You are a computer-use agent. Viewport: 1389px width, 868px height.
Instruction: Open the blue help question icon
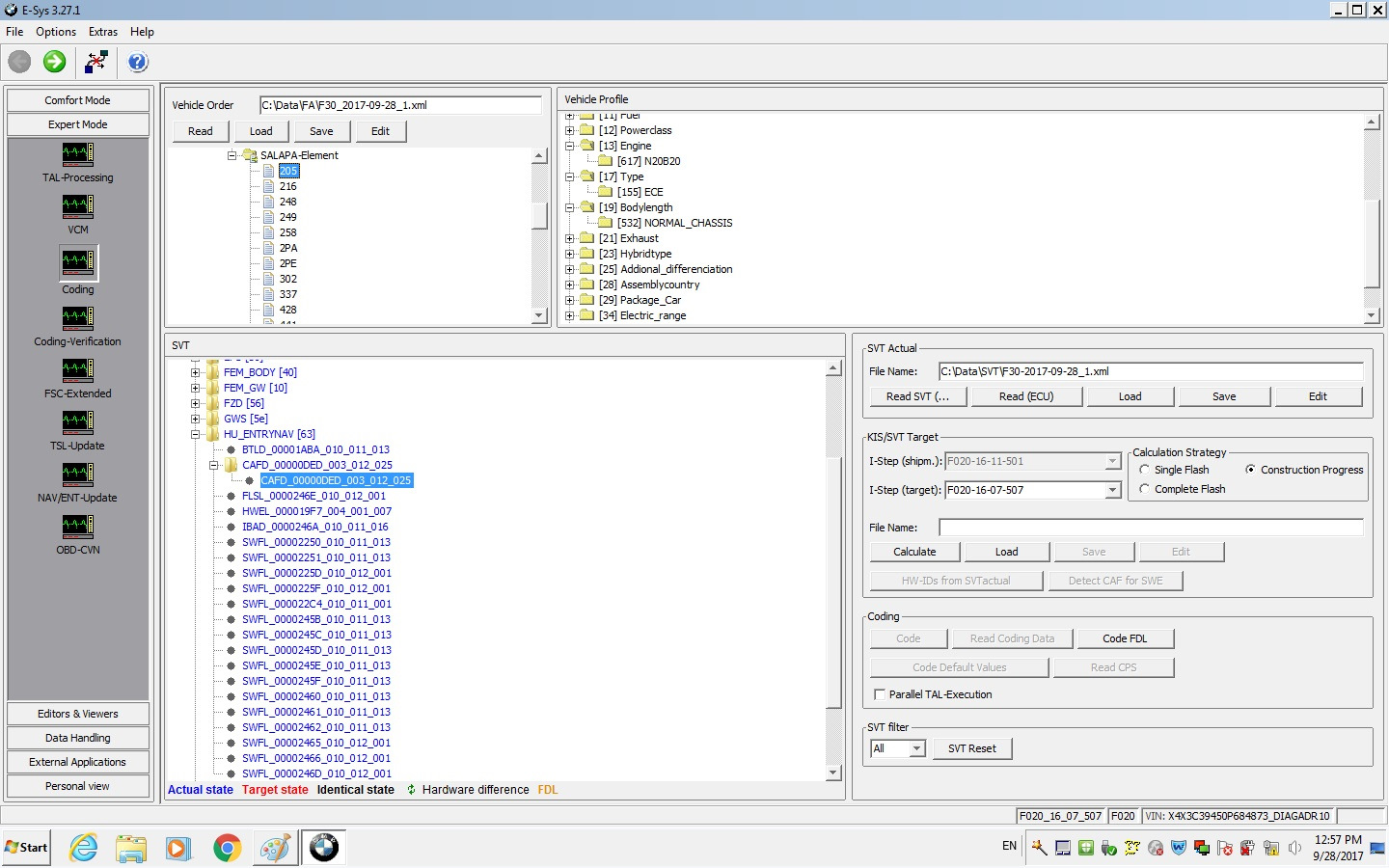[138, 62]
